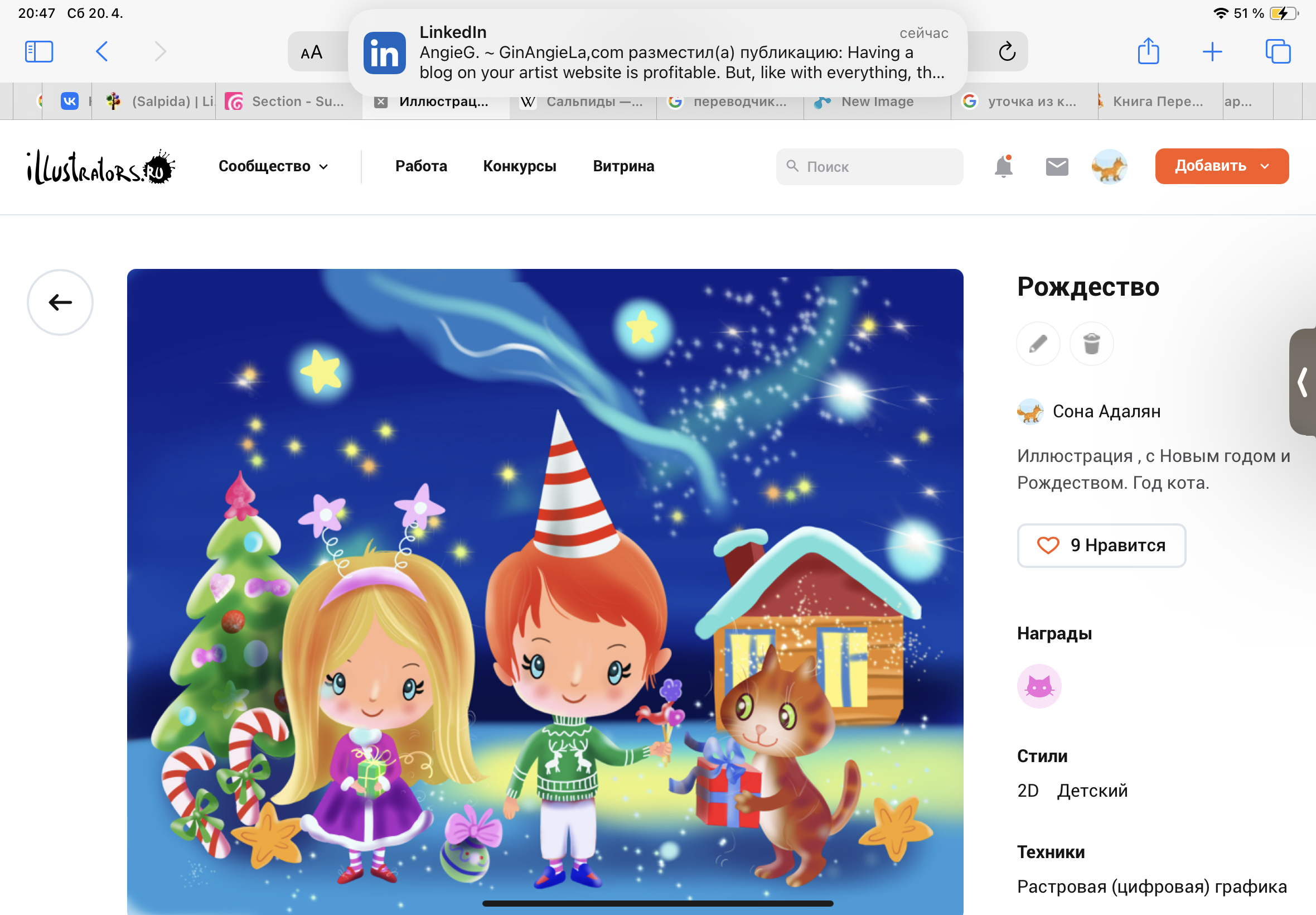Click the pencil edit icon under Рождество
Image resolution: width=1316 pixels, height=915 pixels.
1038,344
